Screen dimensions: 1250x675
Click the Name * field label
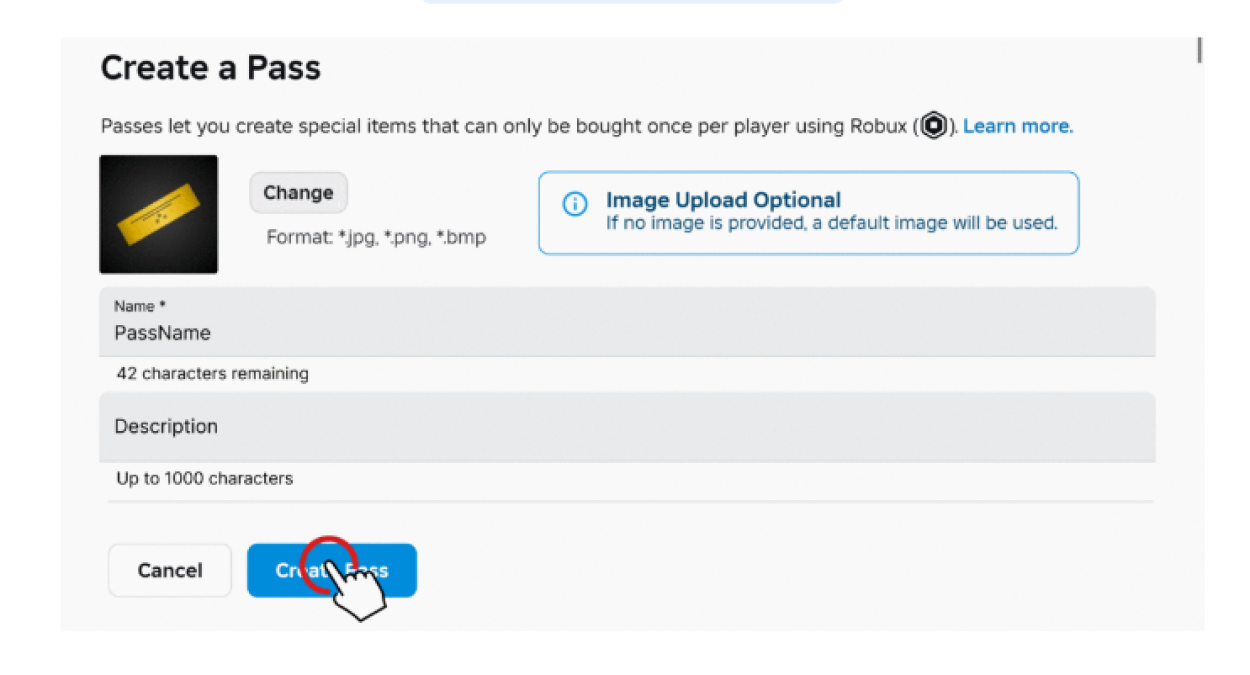(139, 306)
